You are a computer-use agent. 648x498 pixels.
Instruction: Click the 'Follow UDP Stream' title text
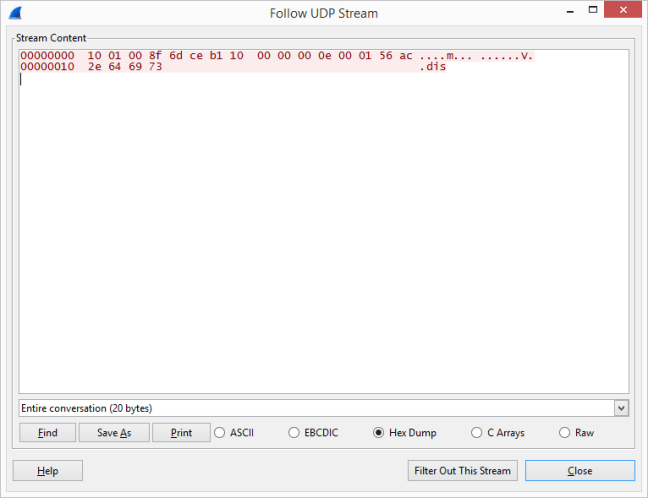[x=324, y=13]
